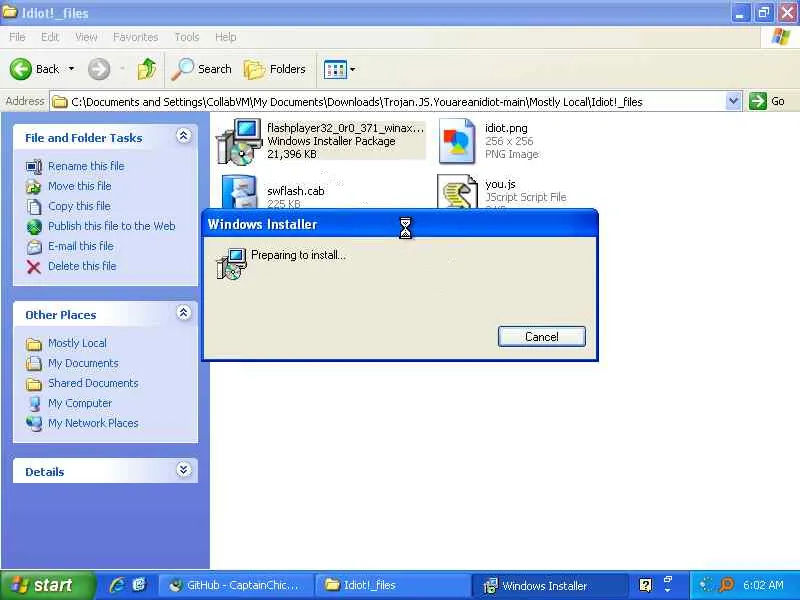This screenshot has width=800, height=600.
Task: Select the you.js script file icon
Action: [457, 191]
